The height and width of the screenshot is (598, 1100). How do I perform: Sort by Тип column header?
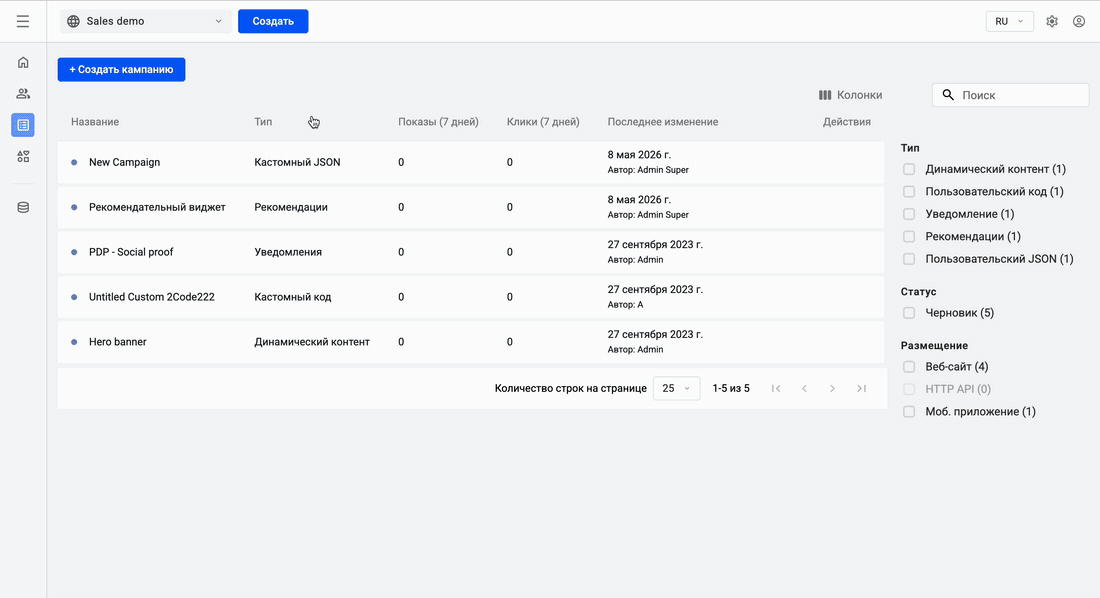click(x=263, y=121)
